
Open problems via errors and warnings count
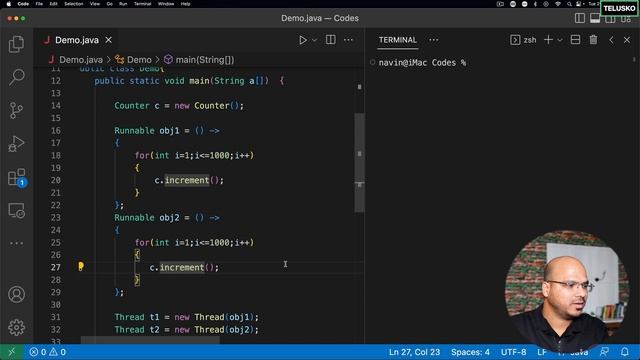click(47, 352)
